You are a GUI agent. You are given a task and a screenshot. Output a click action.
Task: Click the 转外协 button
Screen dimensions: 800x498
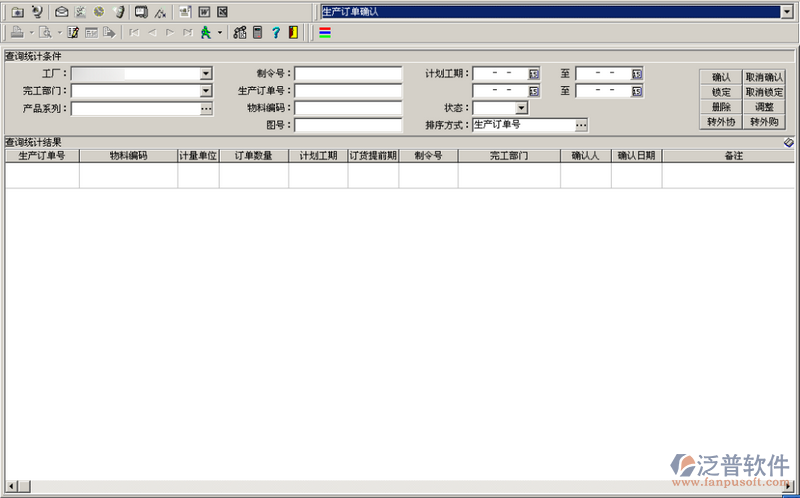721,122
